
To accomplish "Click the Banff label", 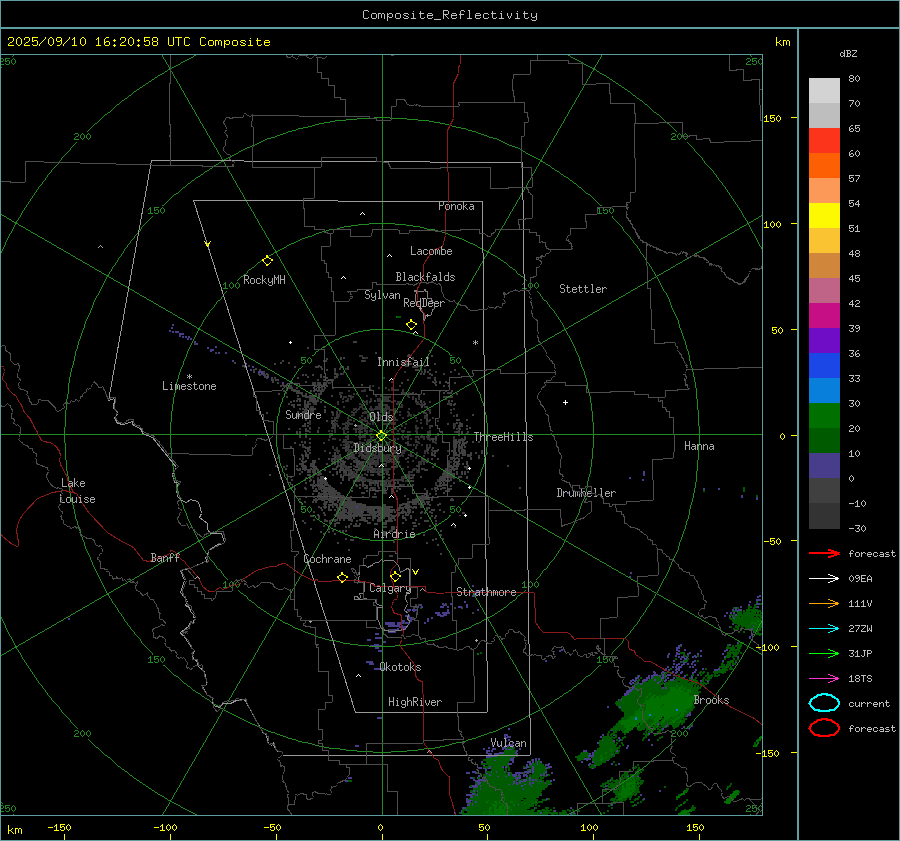I will pyautogui.click(x=165, y=557).
